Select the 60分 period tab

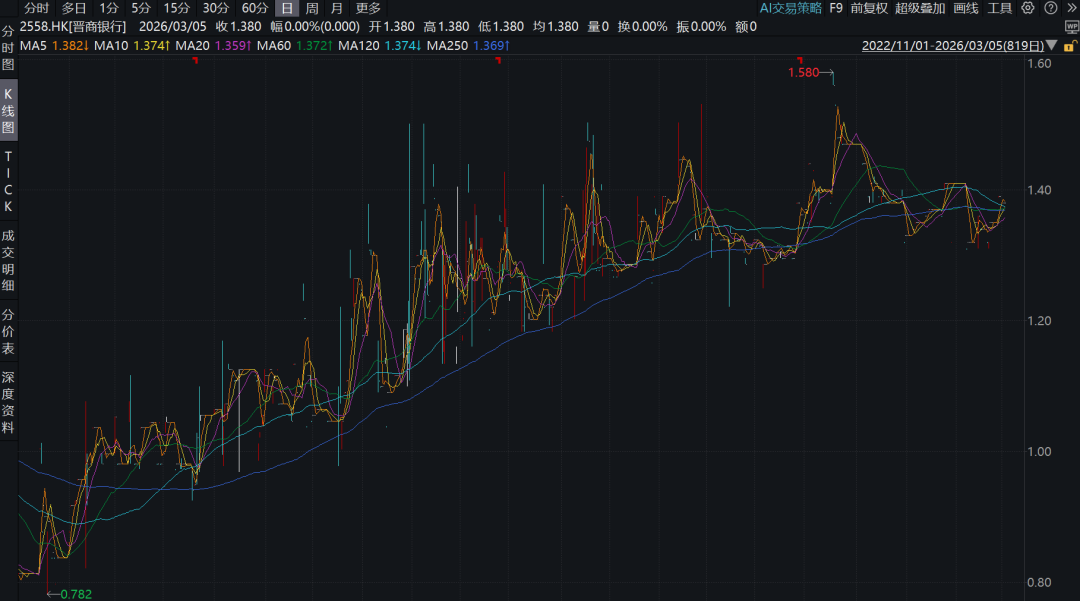tap(255, 8)
